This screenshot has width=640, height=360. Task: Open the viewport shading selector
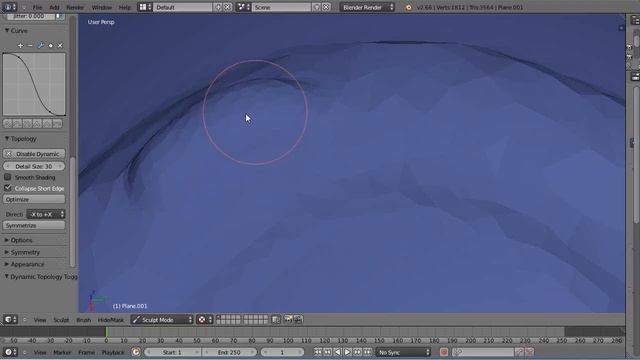pyautogui.click(x=204, y=320)
